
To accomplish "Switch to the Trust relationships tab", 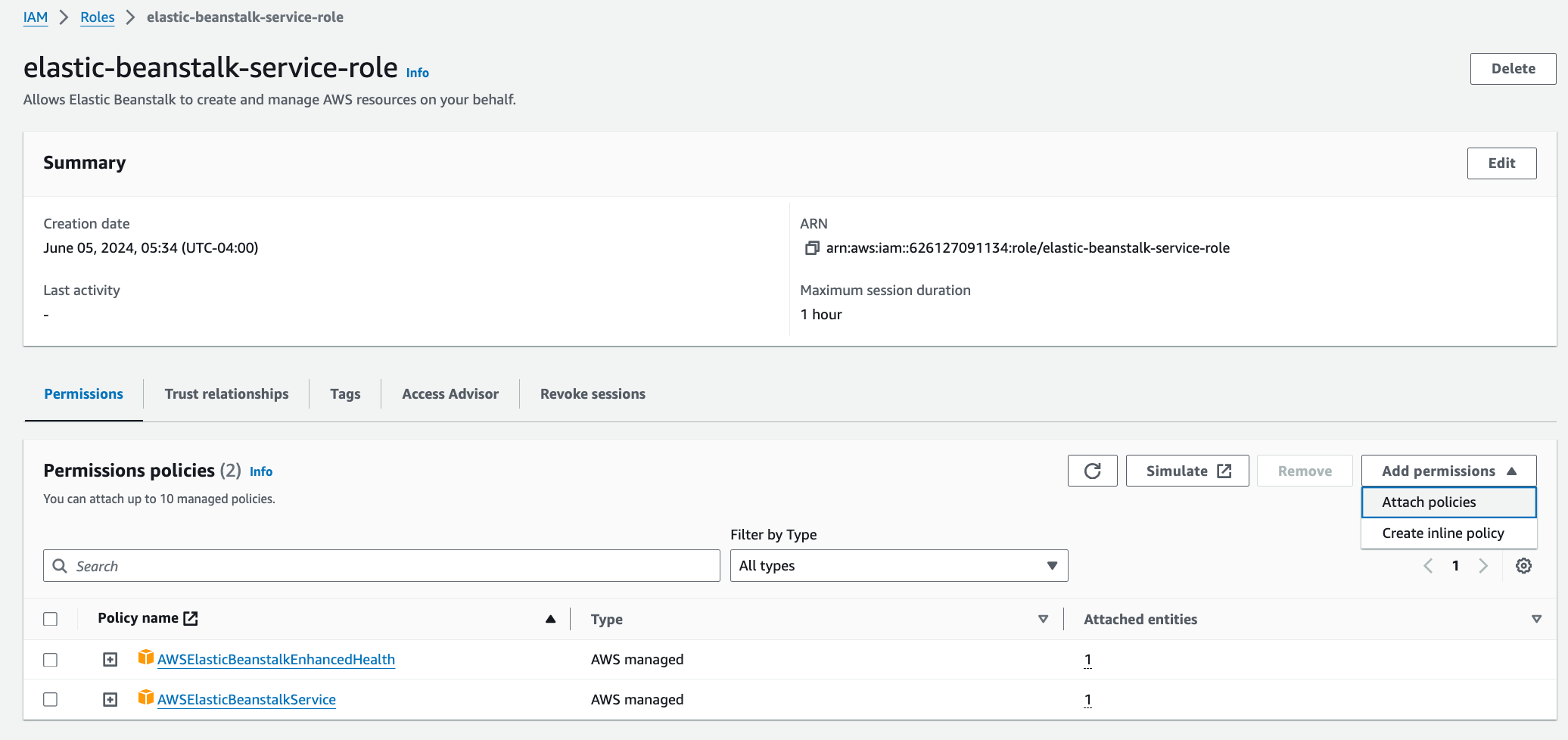I will click(x=226, y=394).
